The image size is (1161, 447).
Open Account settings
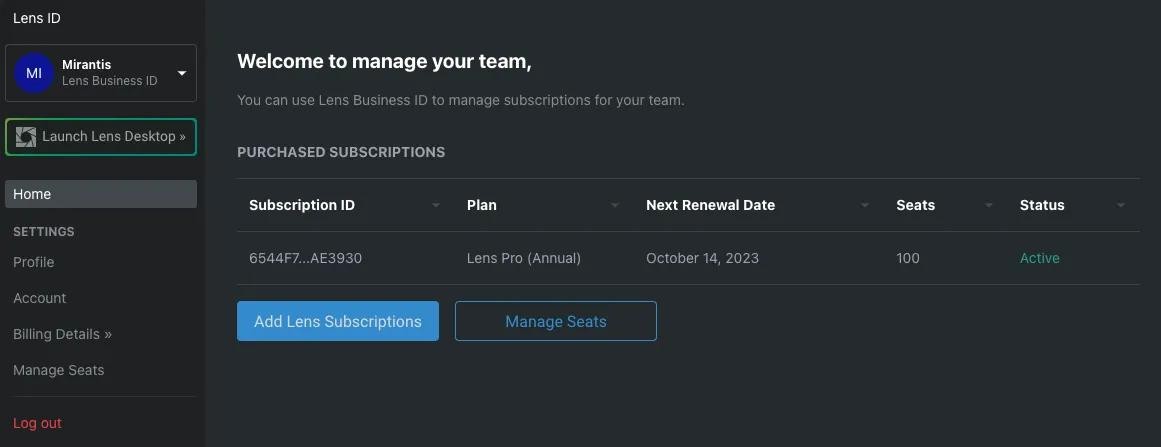40,298
